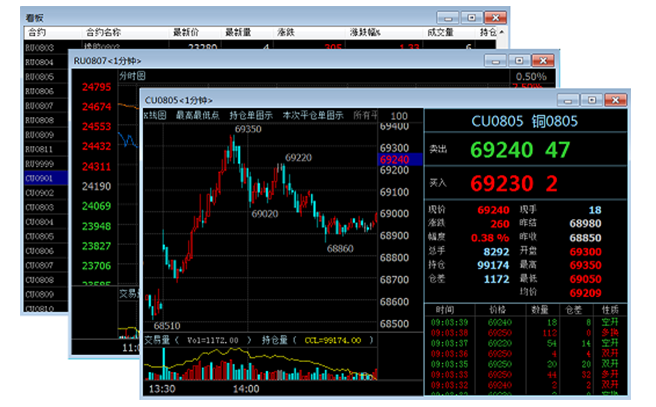Select contract RU0803 row
This screenshot has width=656, height=407.
pyautogui.click(x=39, y=47)
